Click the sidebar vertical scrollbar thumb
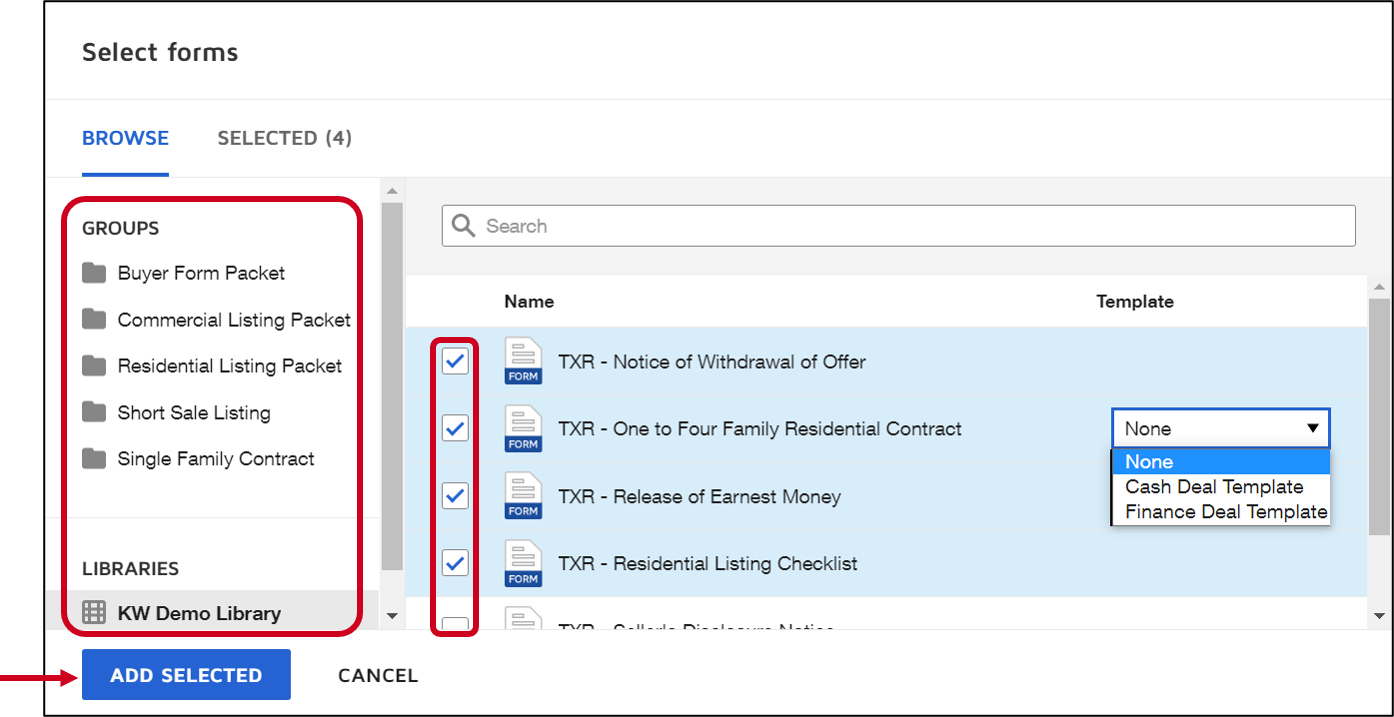 (392, 385)
